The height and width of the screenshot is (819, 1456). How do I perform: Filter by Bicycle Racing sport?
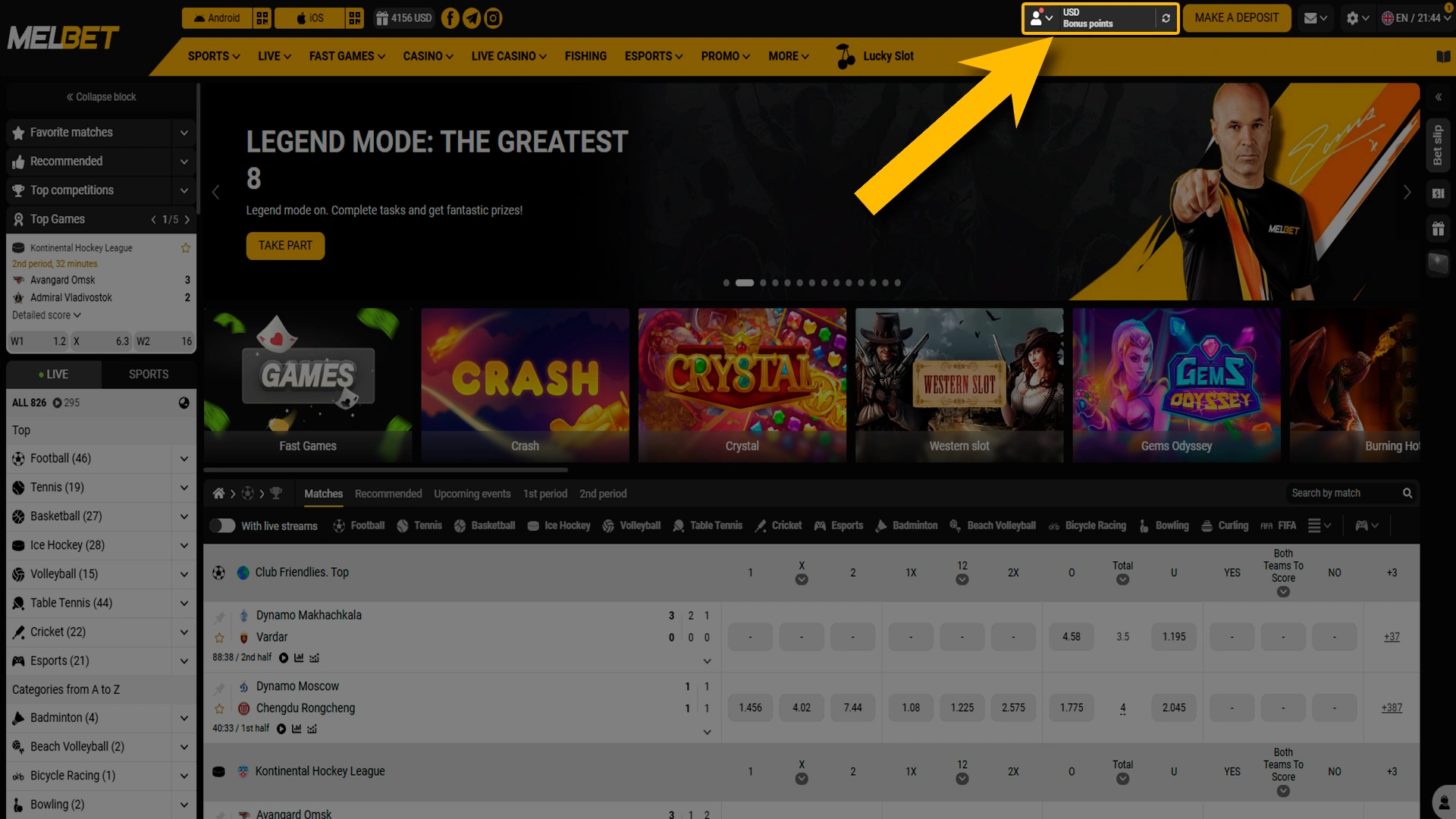(x=1087, y=526)
